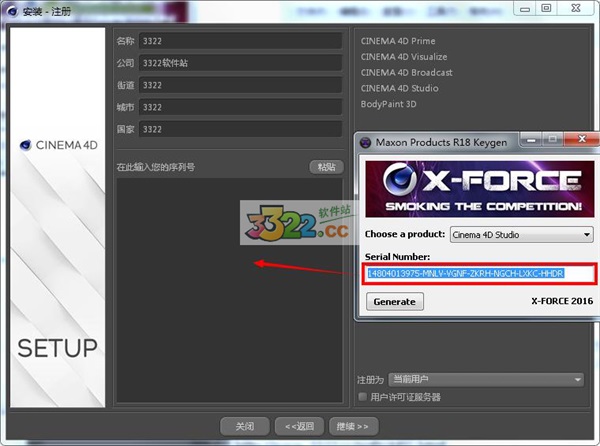Enable the 用户许可证服务器 checkbox
600x446 pixels.
pos(362,397)
